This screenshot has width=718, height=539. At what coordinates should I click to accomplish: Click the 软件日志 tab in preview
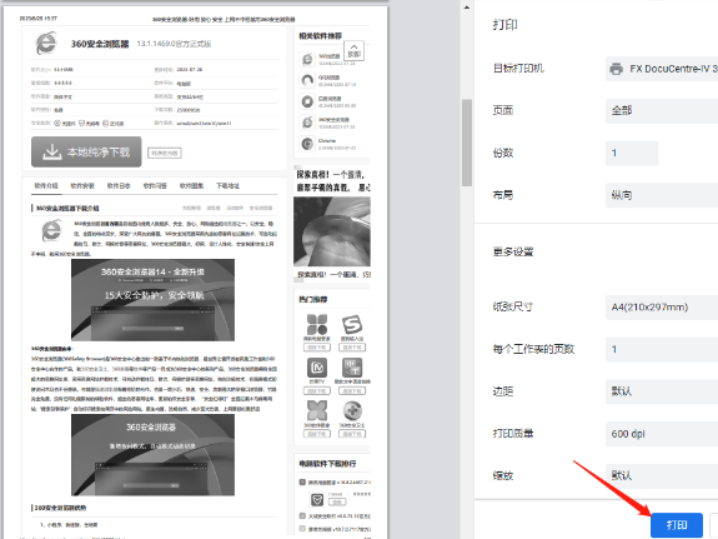[x=119, y=185]
